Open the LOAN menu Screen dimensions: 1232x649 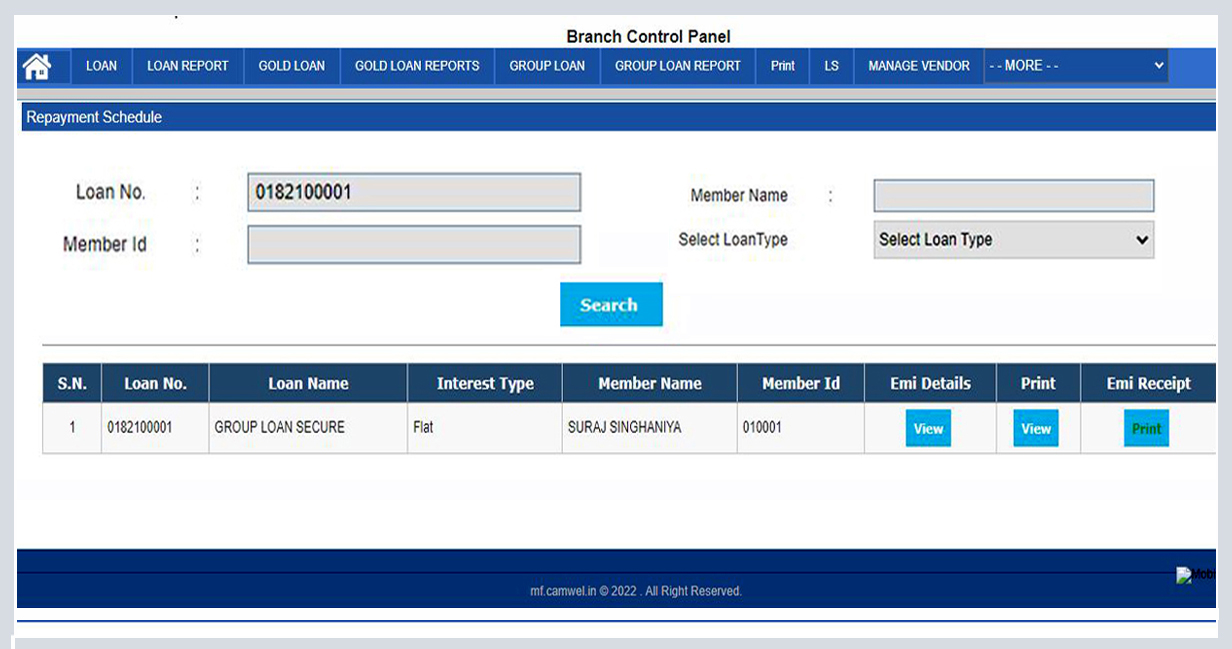[x=101, y=65]
